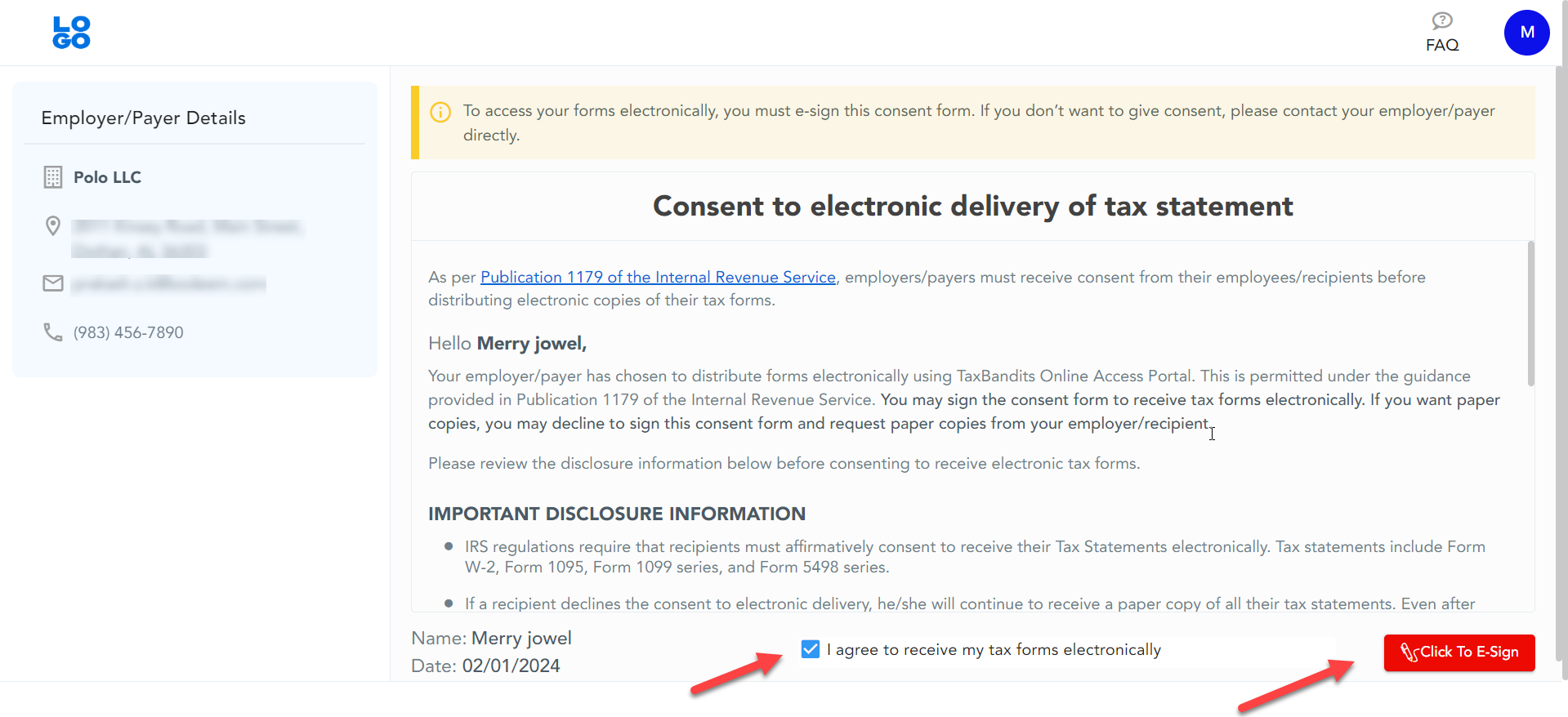1568x717 pixels.
Task: Click the email envelope icon
Action: pos(53,283)
